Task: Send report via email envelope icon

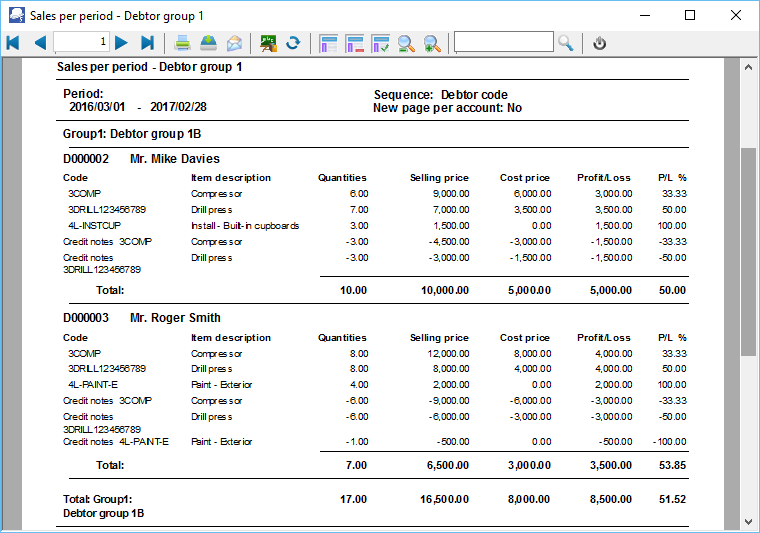Action: (234, 43)
